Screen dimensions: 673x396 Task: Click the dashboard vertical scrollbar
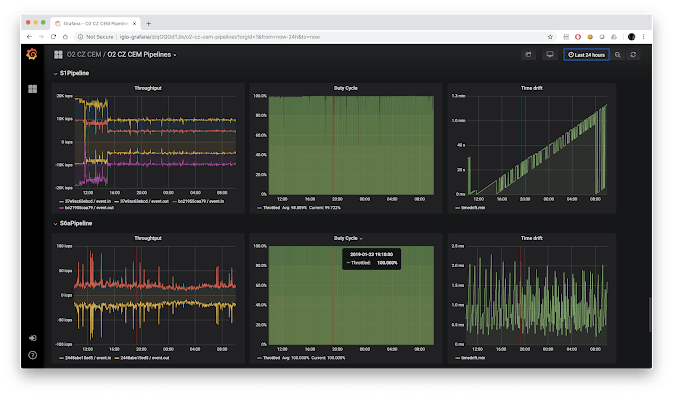650,314
